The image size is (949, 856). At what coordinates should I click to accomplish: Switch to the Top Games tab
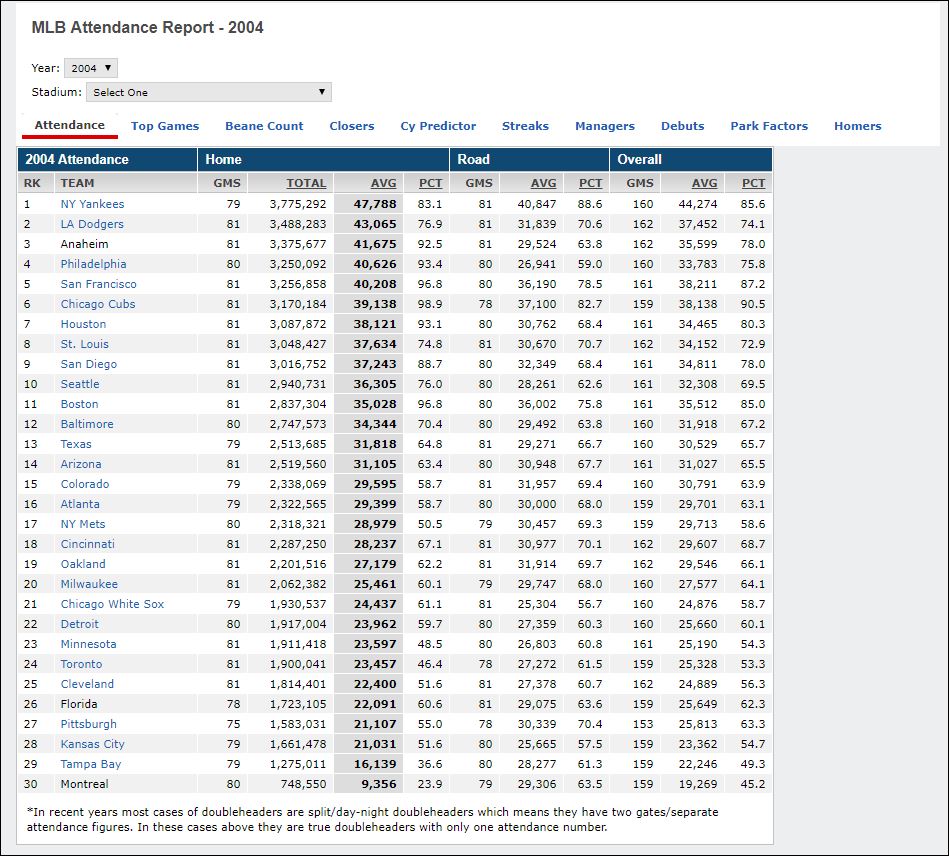tap(165, 126)
